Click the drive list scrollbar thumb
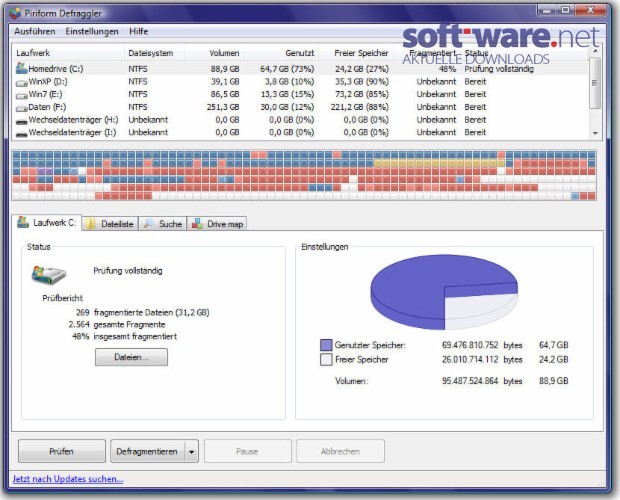The image size is (620, 500). click(x=595, y=83)
